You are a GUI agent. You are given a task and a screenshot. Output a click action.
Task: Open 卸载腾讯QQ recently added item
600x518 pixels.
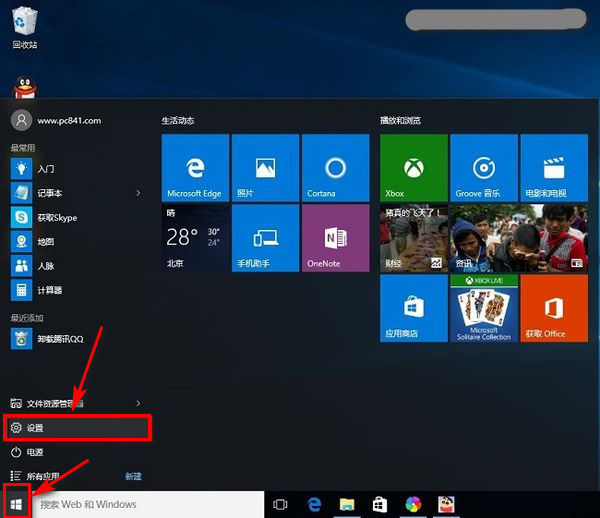(x=77, y=339)
